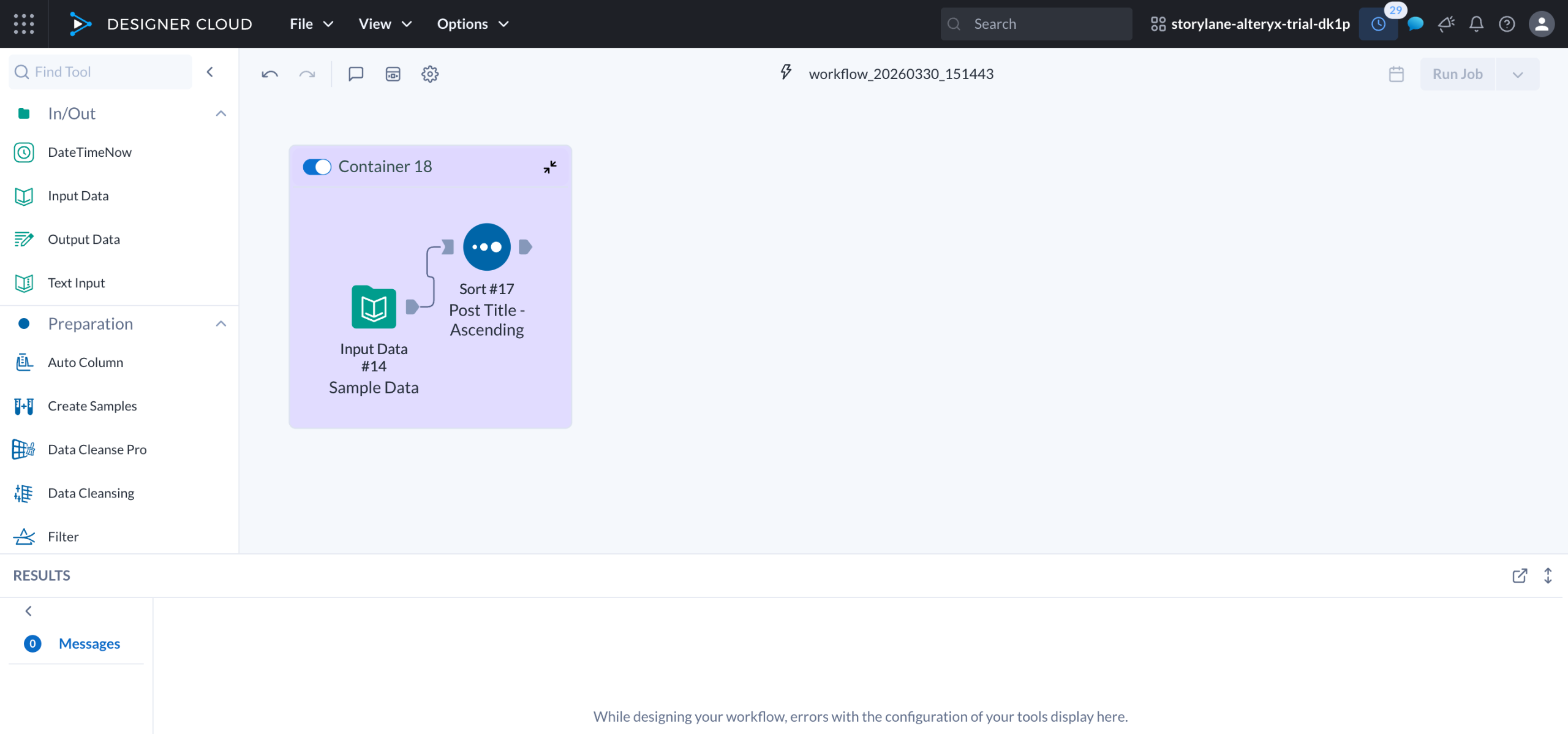Click the schedule calendar icon

(x=1396, y=74)
